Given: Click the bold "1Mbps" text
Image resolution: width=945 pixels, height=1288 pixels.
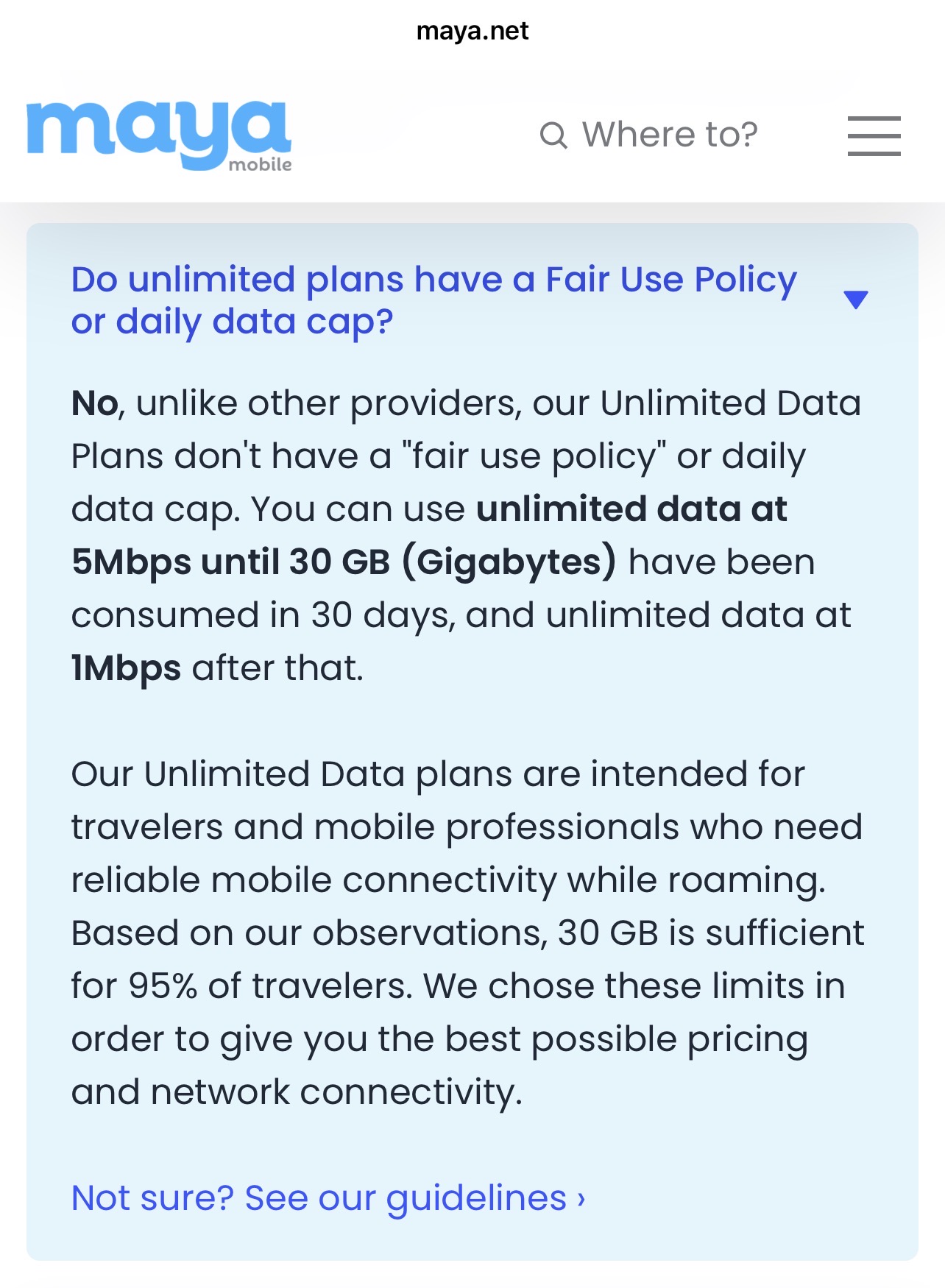Looking at the screenshot, I should [126, 668].
